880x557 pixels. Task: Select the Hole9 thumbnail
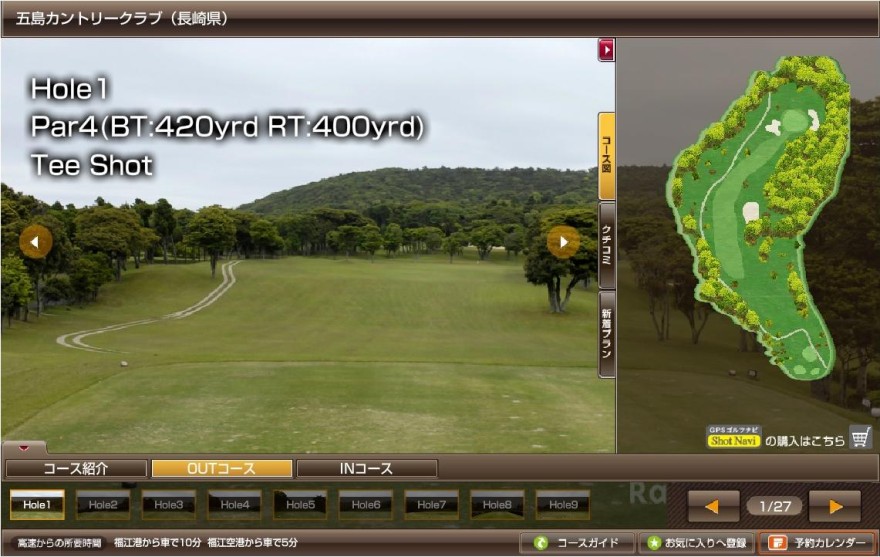click(562, 505)
